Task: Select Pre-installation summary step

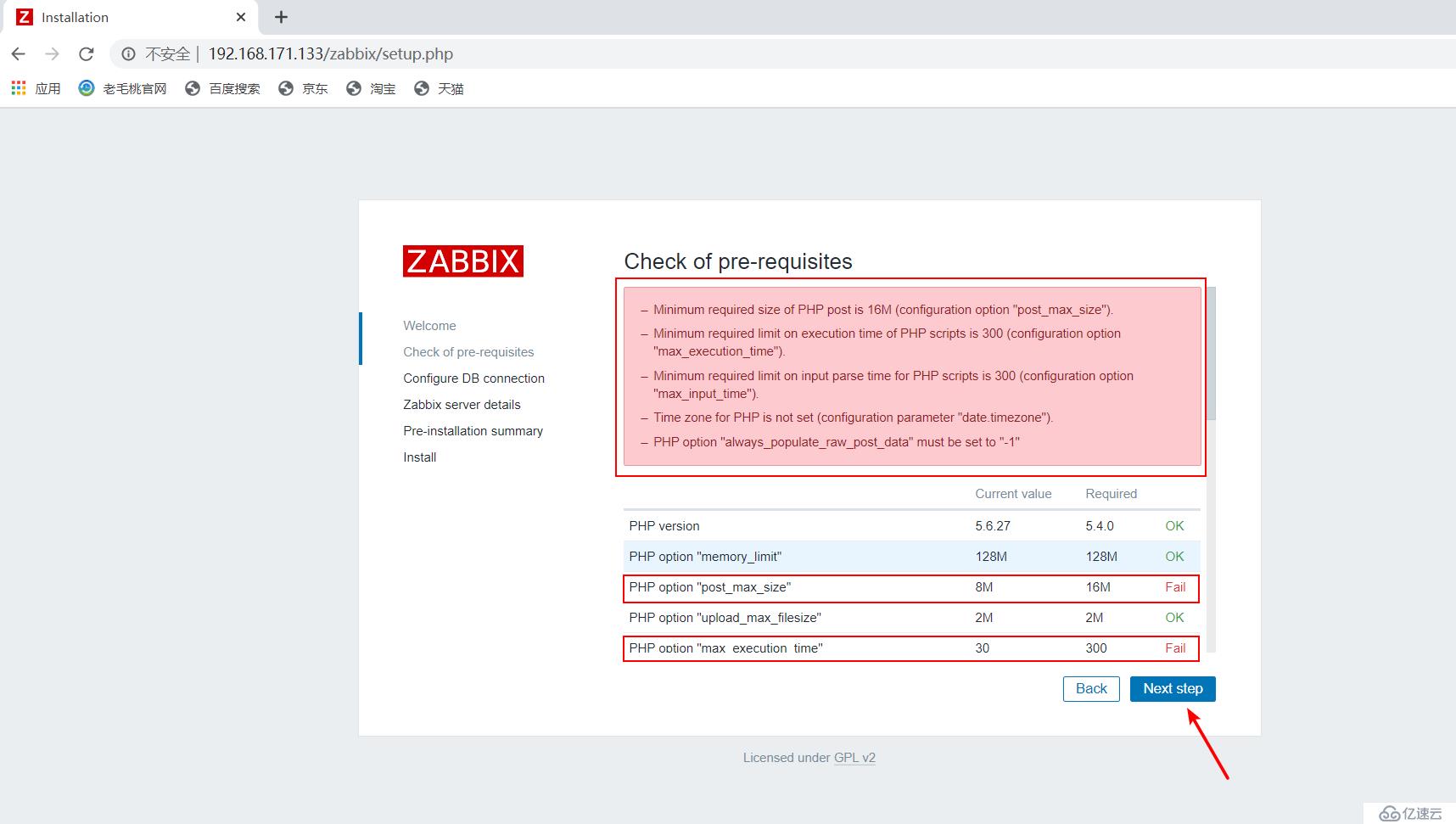Action: tap(473, 431)
